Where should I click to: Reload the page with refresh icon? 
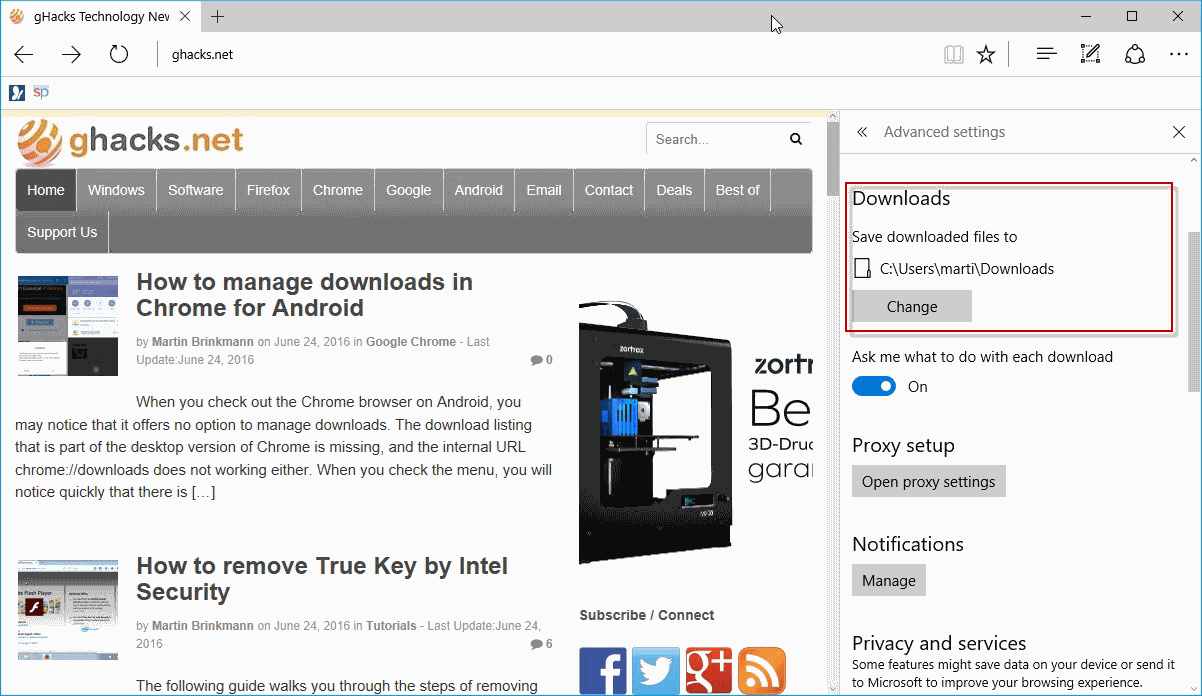point(119,54)
